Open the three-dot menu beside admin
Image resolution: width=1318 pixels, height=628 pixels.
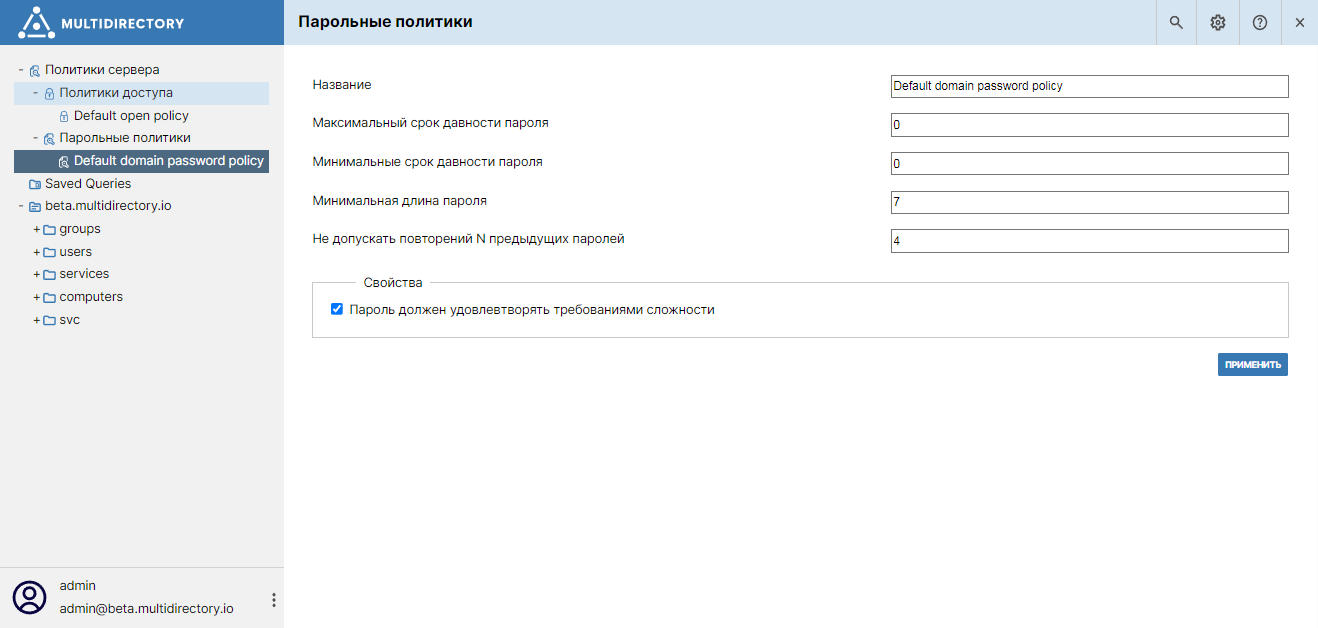pyautogui.click(x=274, y=600)
